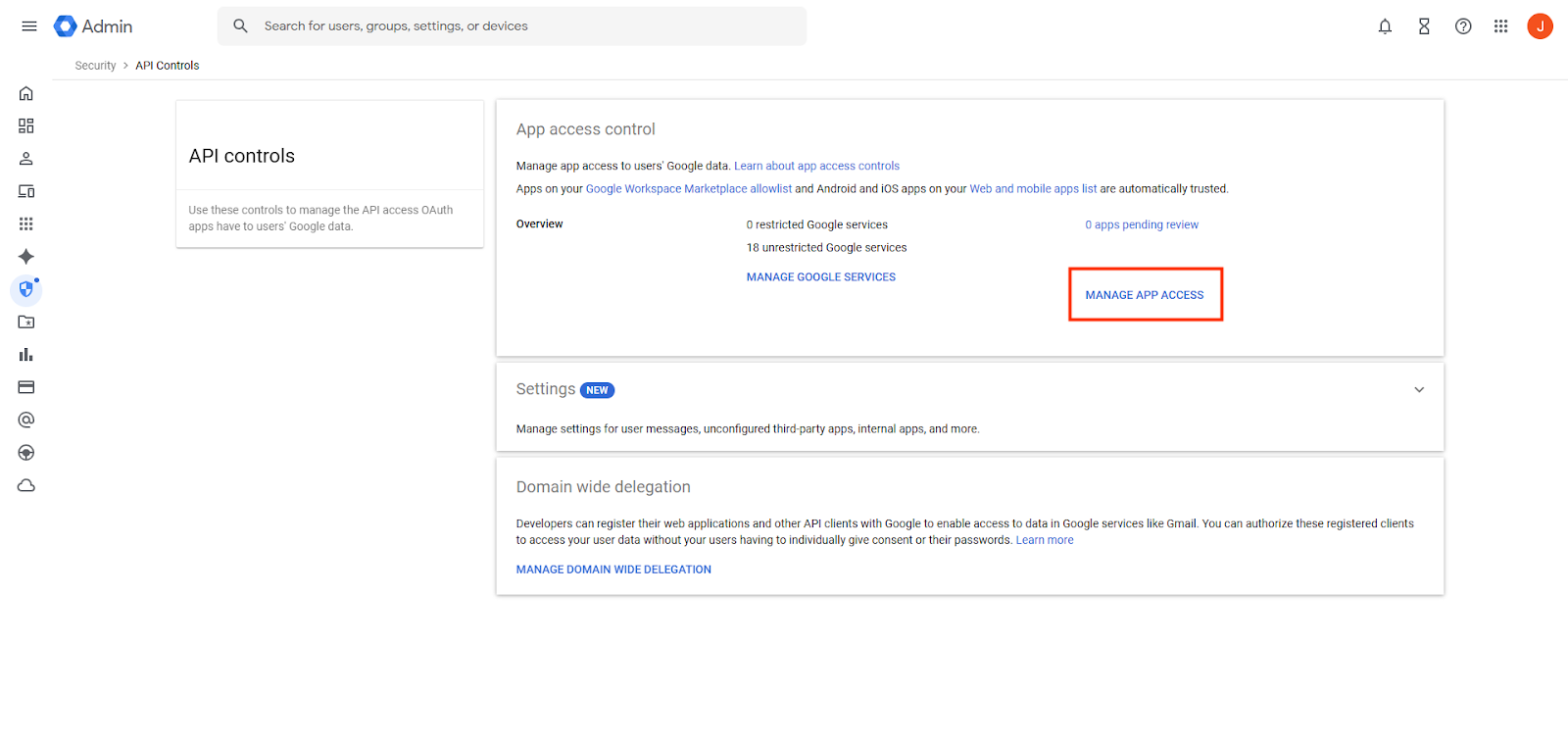This screenshot has height=744, width=1568.
Task: Open the Google apps grid
Action: [x=1500, y=26]
